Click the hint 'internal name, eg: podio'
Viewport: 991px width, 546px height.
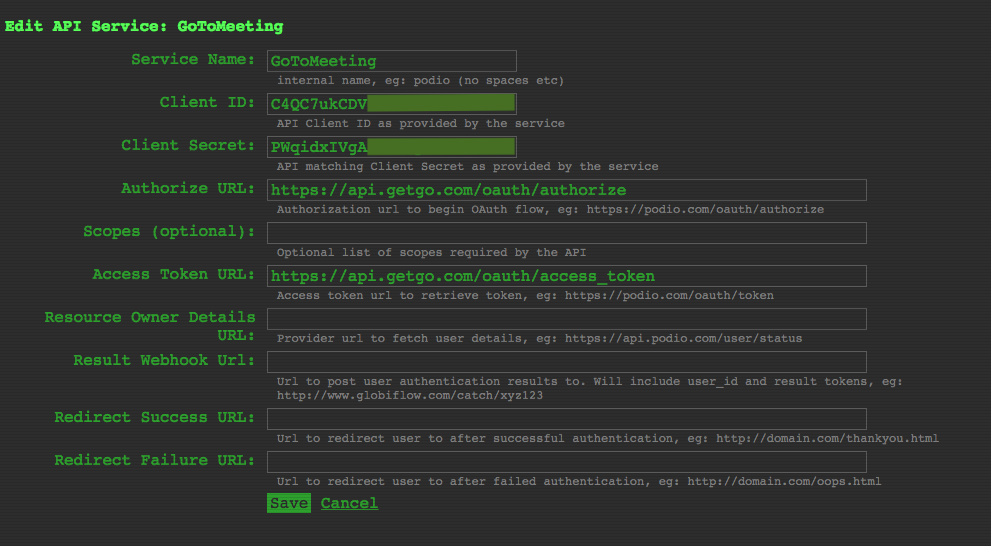(420, 81)
